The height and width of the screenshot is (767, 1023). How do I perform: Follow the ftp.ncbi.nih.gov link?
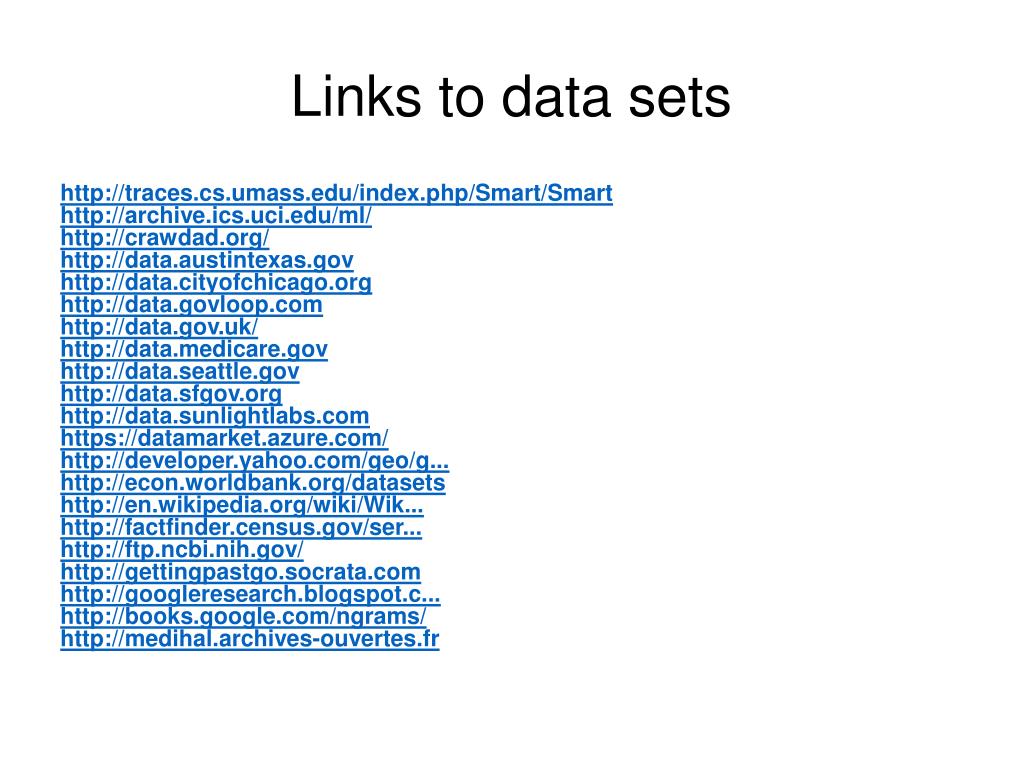(x=182, y=549)
